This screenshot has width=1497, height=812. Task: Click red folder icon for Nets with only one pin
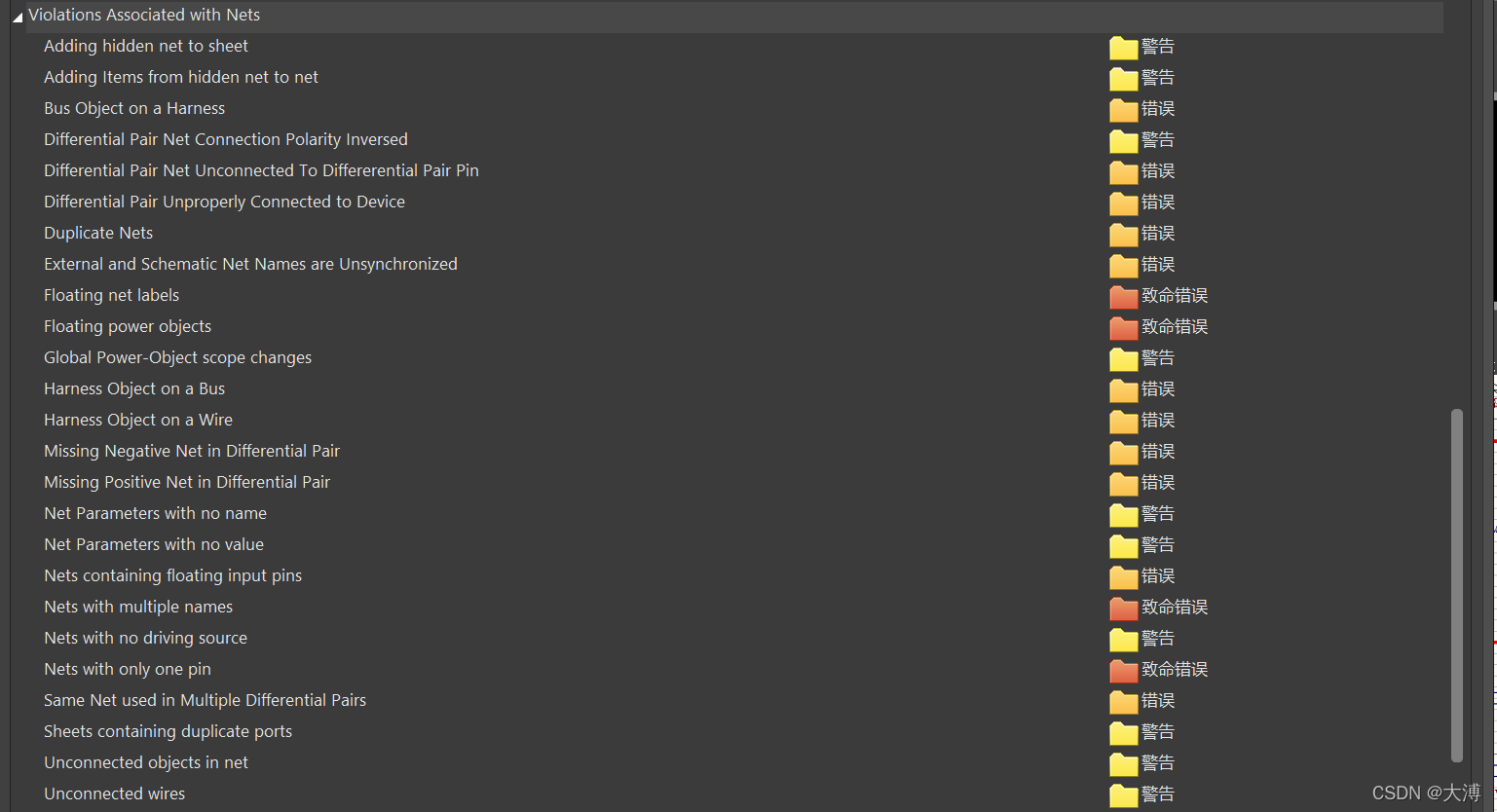click(x=1123, y=670)
